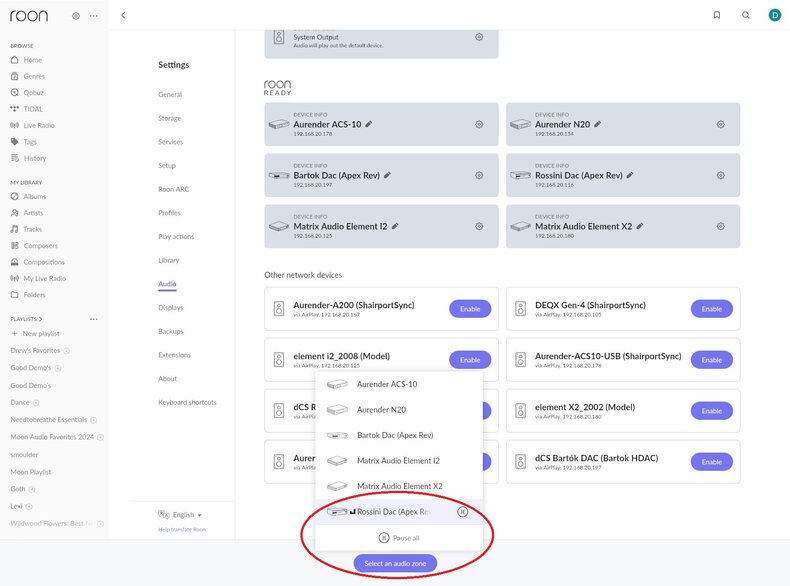This screenshot has width=790, height=586.
Task: Open settings gear for Rossini Dac device
Action: click(x=720, y=175)
